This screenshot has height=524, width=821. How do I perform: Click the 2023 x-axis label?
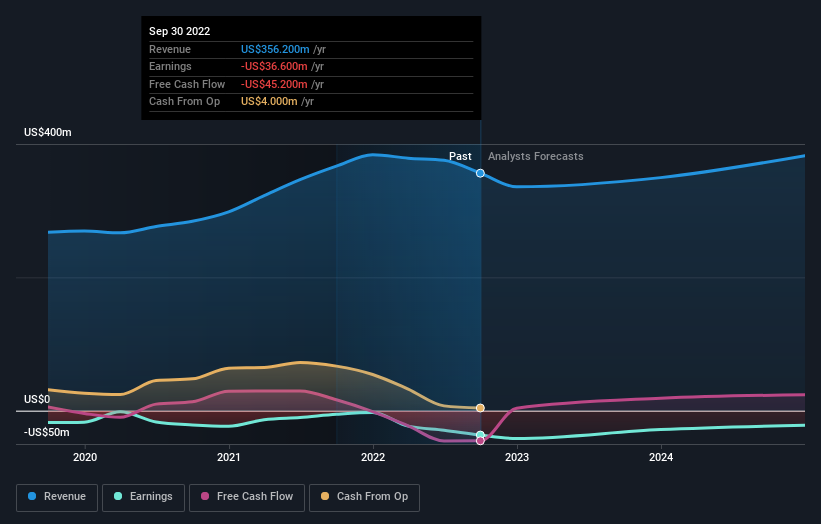tap(517, 457)
